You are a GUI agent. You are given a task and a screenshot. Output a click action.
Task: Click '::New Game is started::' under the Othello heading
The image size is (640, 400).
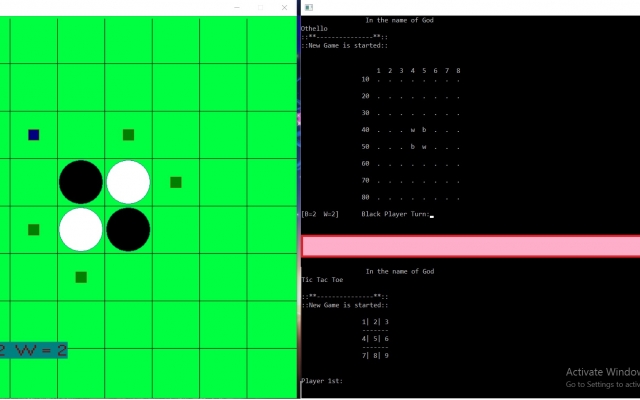tap(344, 45)
